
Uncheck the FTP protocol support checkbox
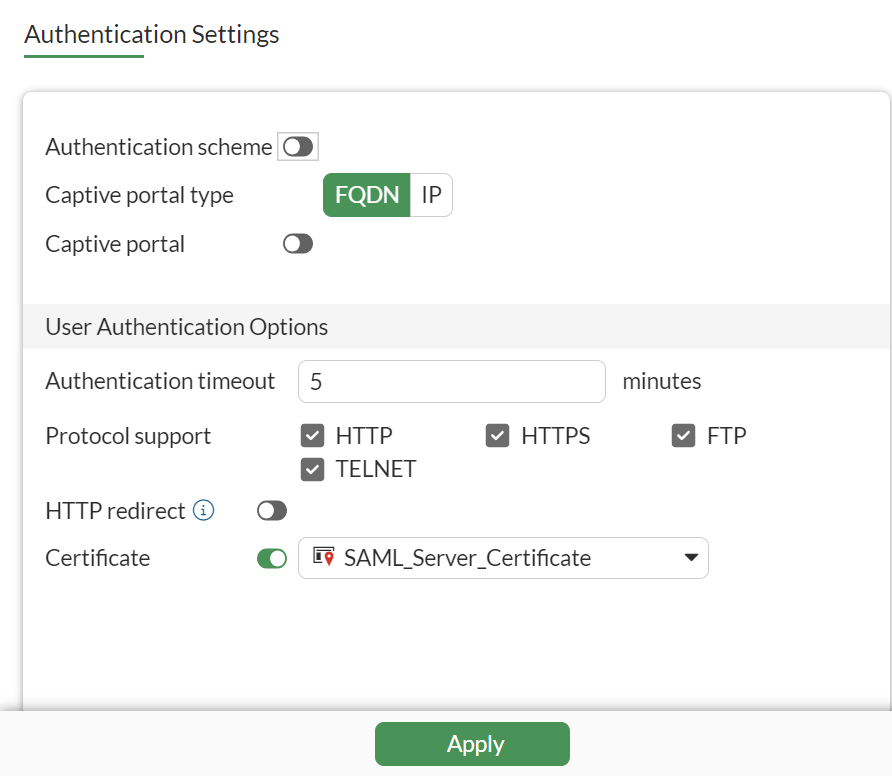click(682, 435)
